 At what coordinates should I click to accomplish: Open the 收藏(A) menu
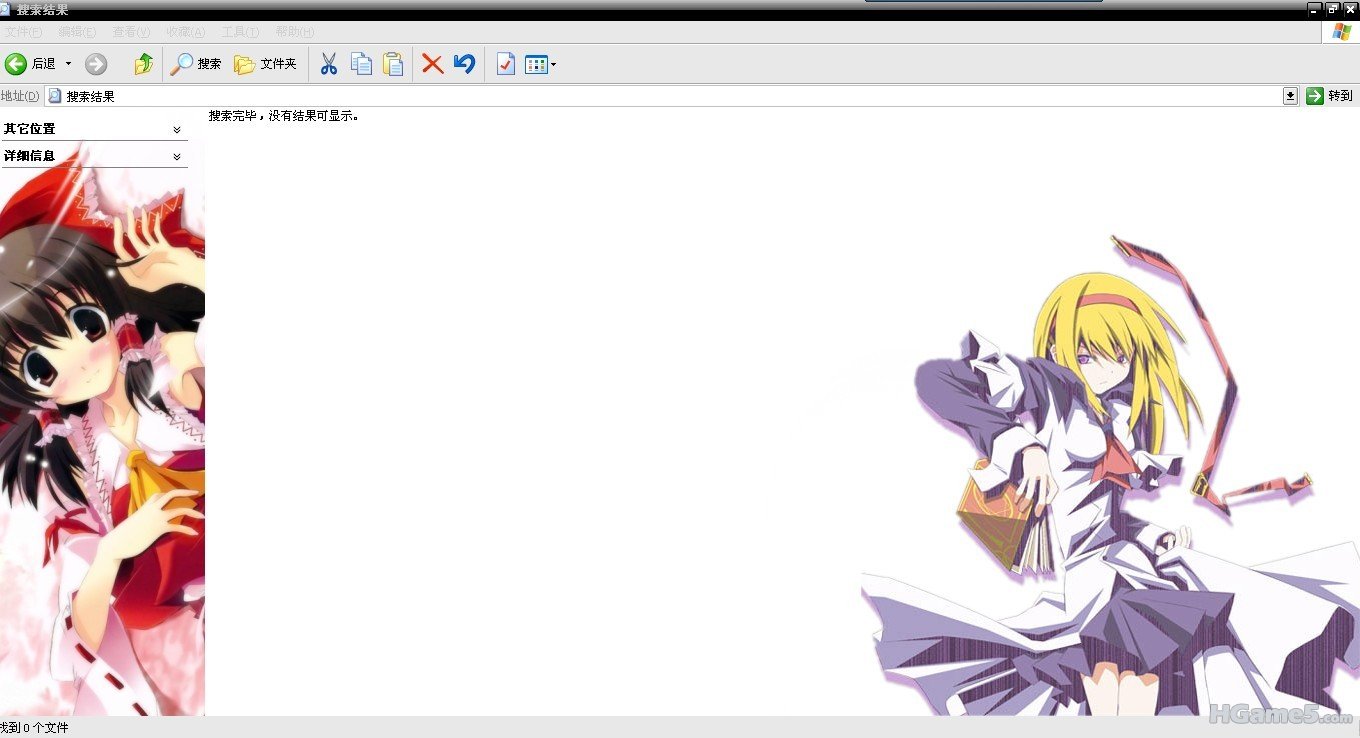pyautogui.click(x=185, y=32)
